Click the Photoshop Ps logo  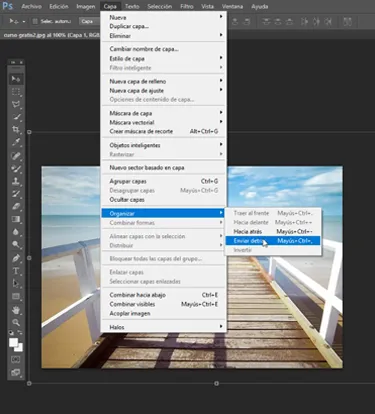[7, 6]
